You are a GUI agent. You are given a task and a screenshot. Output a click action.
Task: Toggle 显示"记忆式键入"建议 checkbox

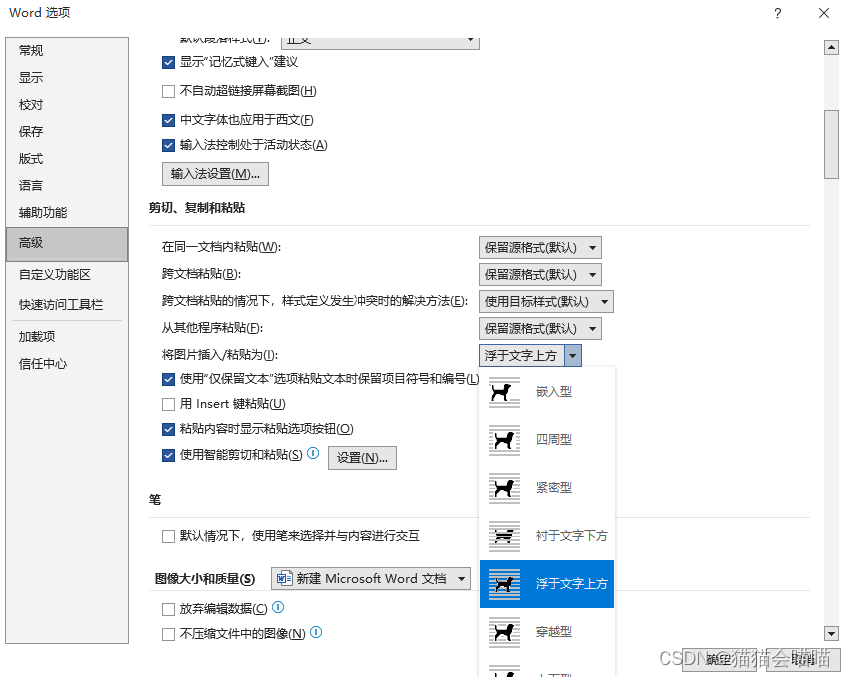tap(168, 63)
